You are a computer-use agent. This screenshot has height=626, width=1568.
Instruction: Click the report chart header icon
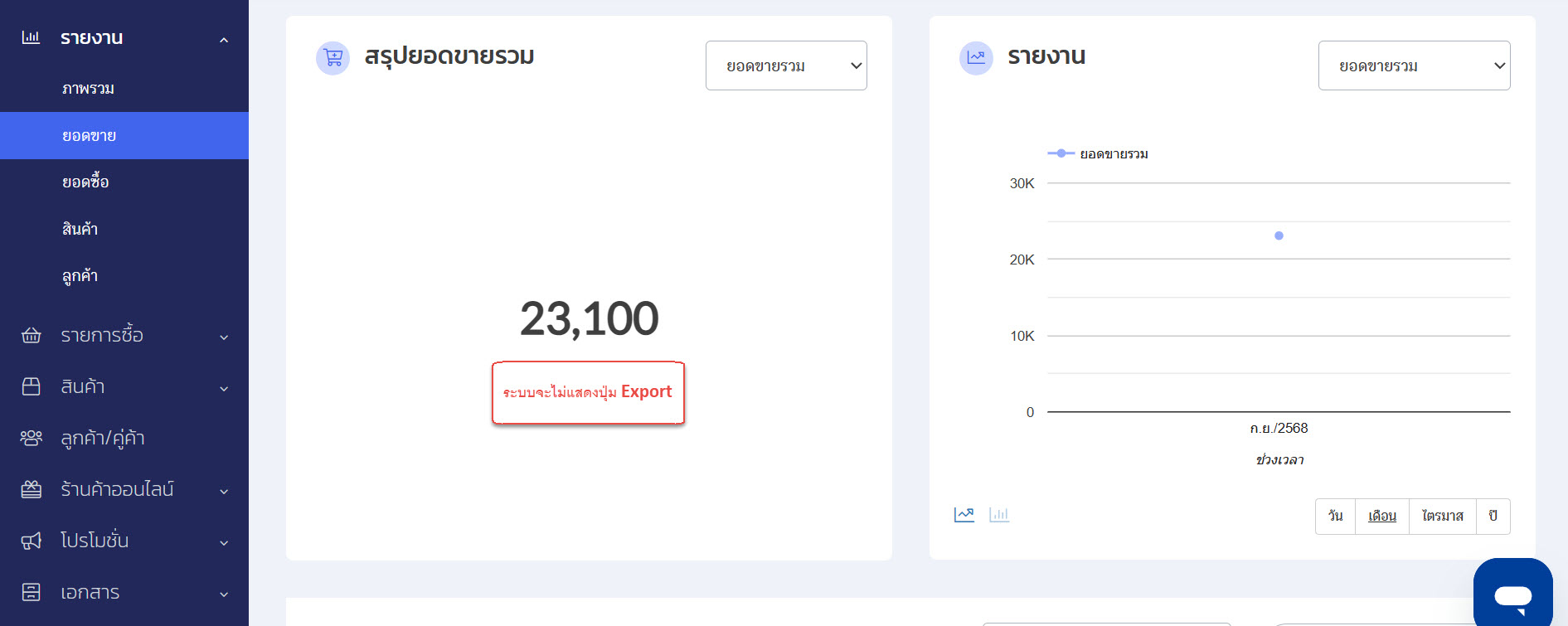(x=976, y=58)
